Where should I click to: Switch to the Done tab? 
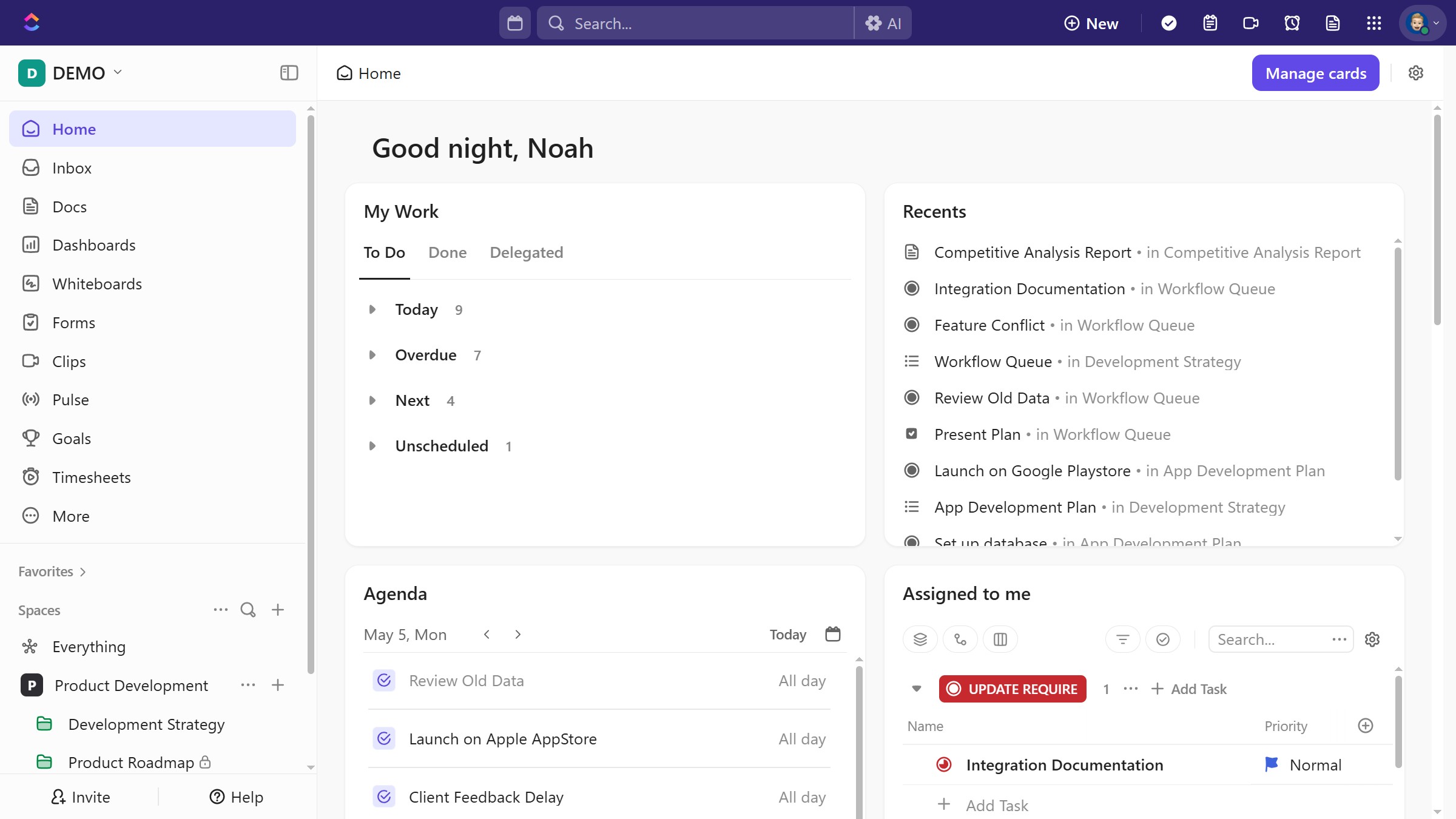(447, 252)
